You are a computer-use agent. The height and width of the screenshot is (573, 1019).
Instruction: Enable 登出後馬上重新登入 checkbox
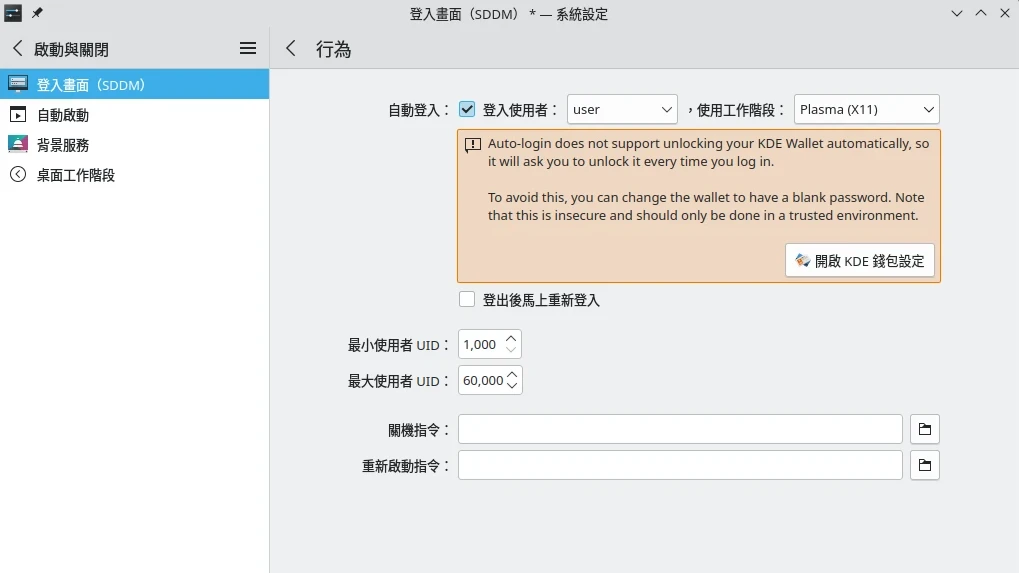[x=467, y=299]
